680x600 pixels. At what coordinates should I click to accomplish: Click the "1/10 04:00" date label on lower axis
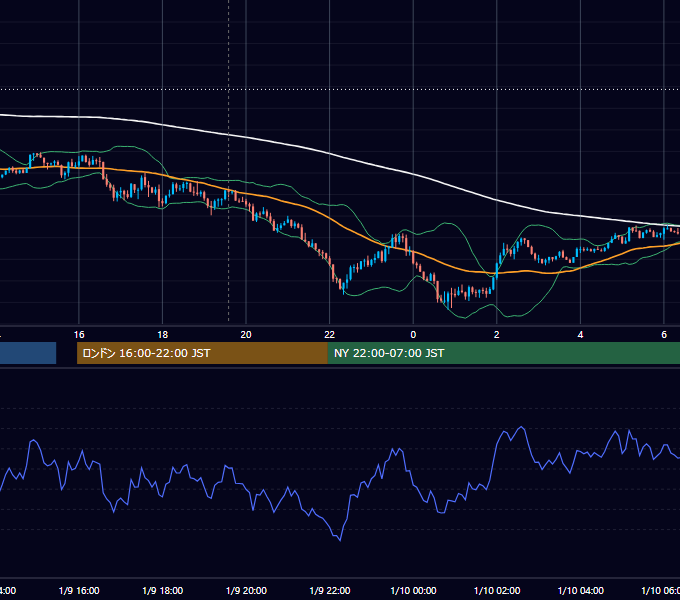(x=581, y=590)
